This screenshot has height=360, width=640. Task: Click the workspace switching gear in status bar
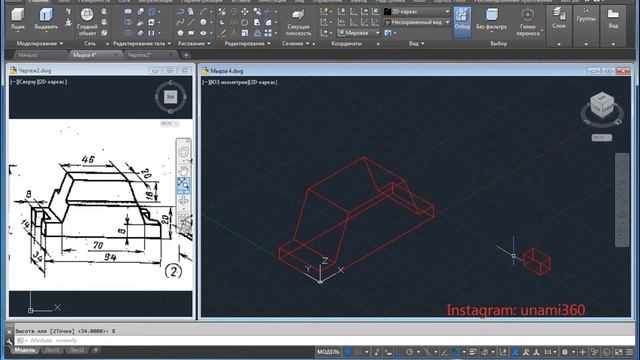[565, 352]
